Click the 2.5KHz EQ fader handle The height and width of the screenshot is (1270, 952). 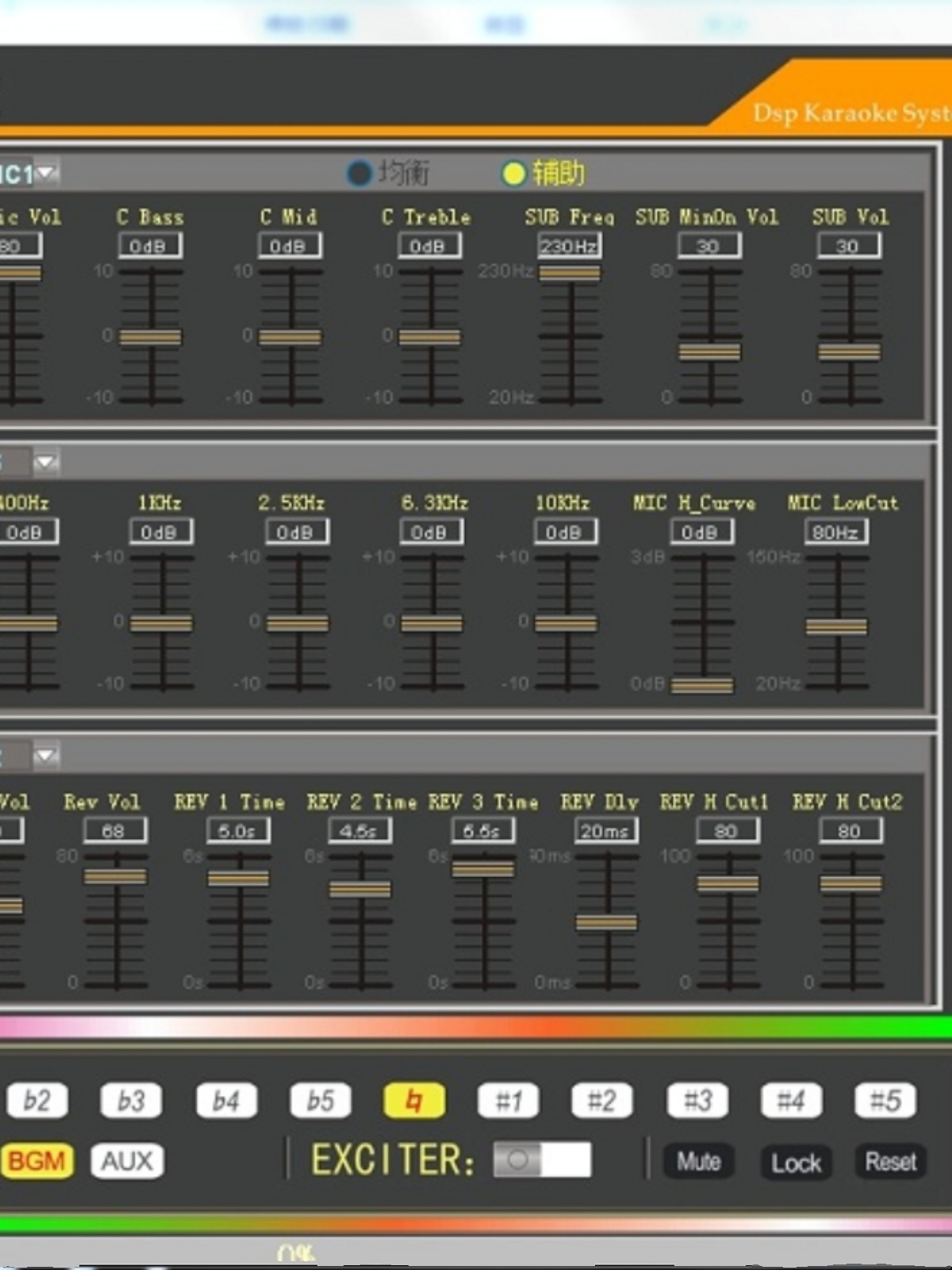(x=297, y=624)
